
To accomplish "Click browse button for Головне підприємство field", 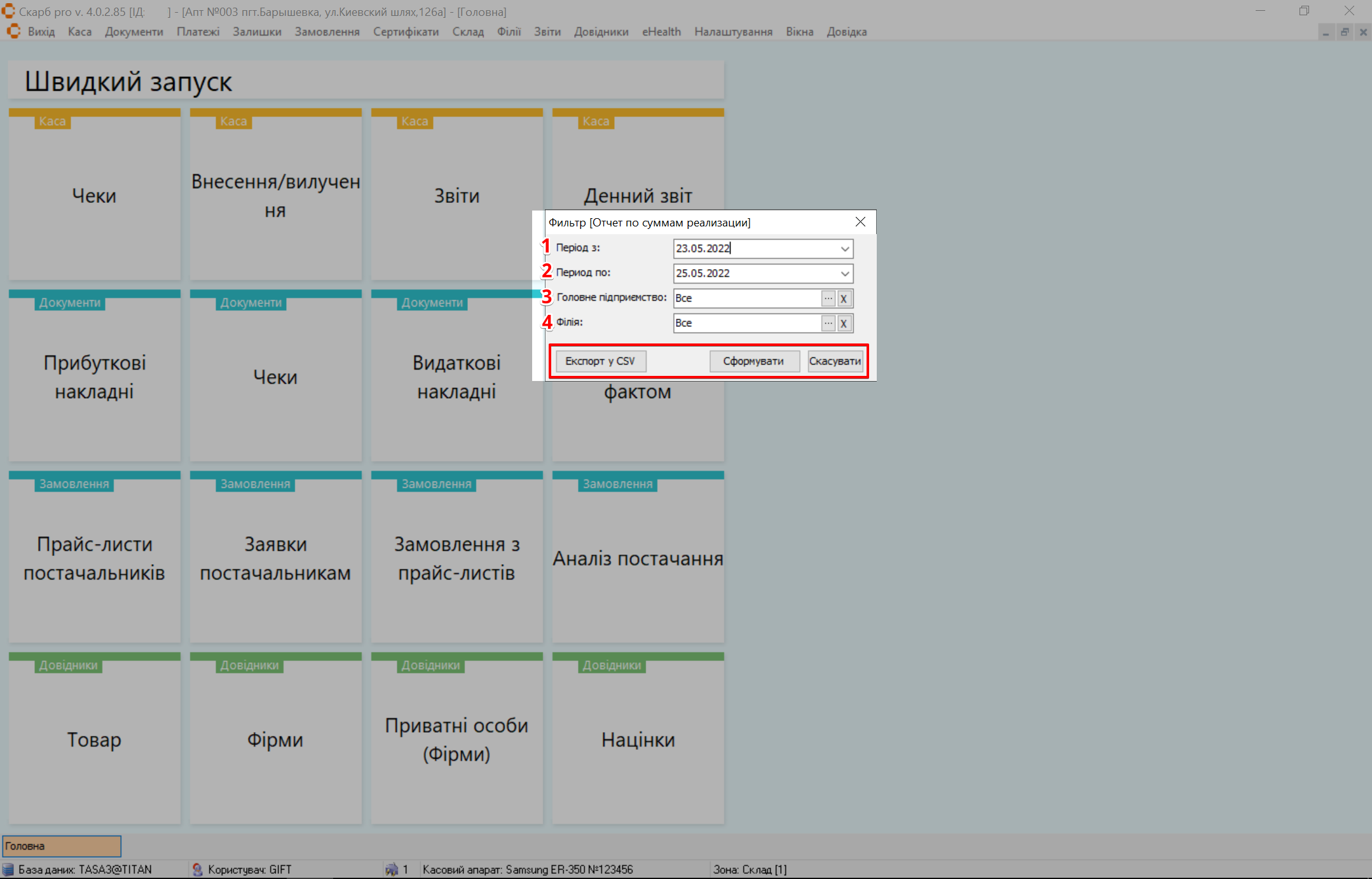I will [828, 298].
